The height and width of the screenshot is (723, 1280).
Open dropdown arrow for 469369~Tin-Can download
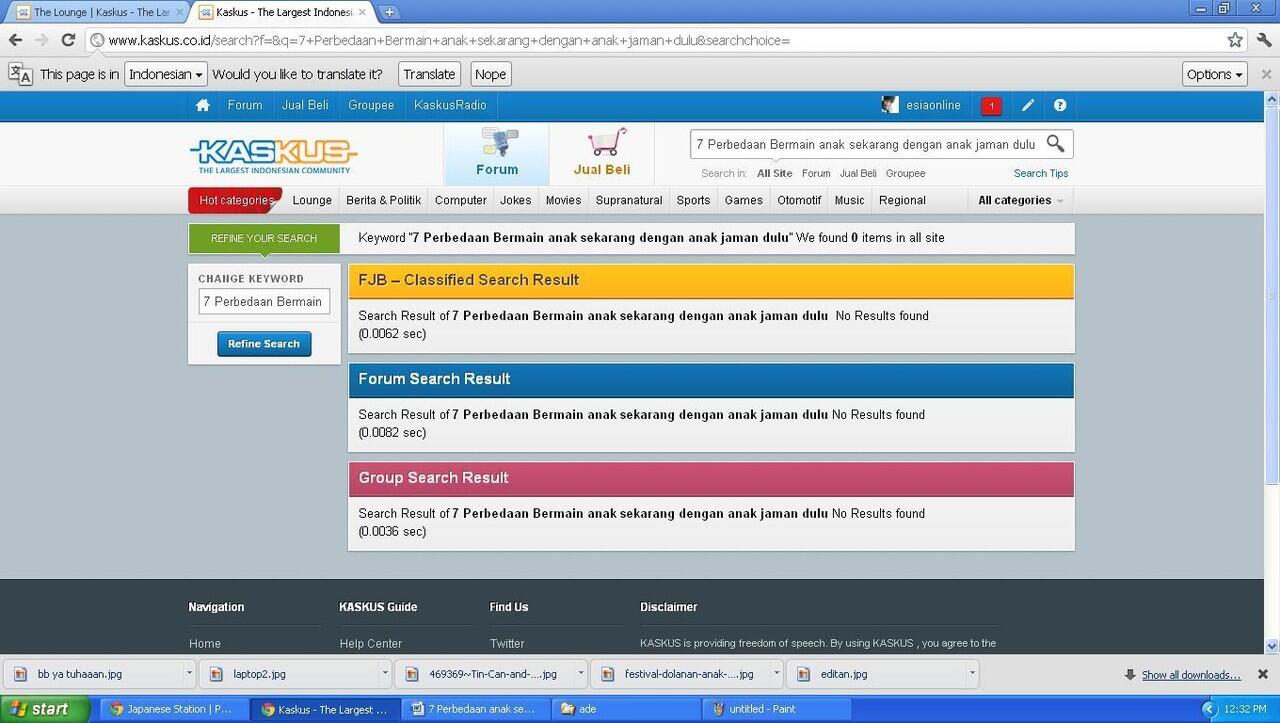click(x=580, y=674)
